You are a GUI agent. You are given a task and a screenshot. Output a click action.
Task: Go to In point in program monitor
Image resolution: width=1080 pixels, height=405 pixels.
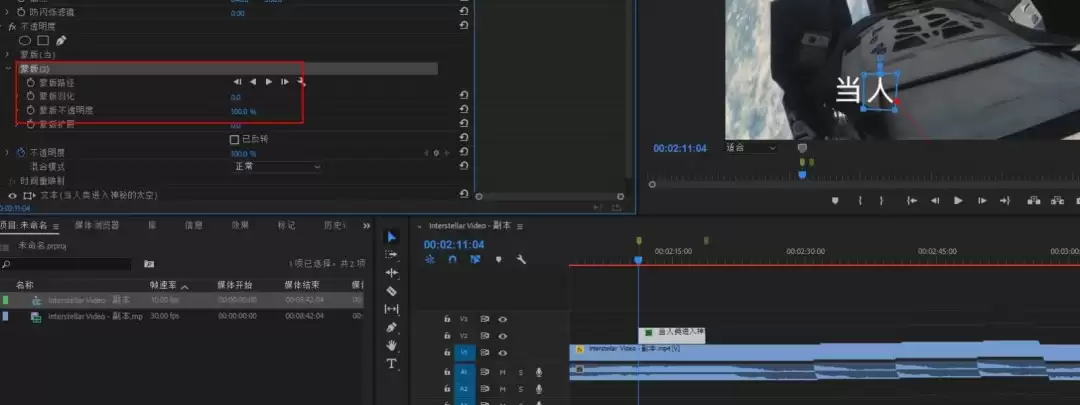912,200
